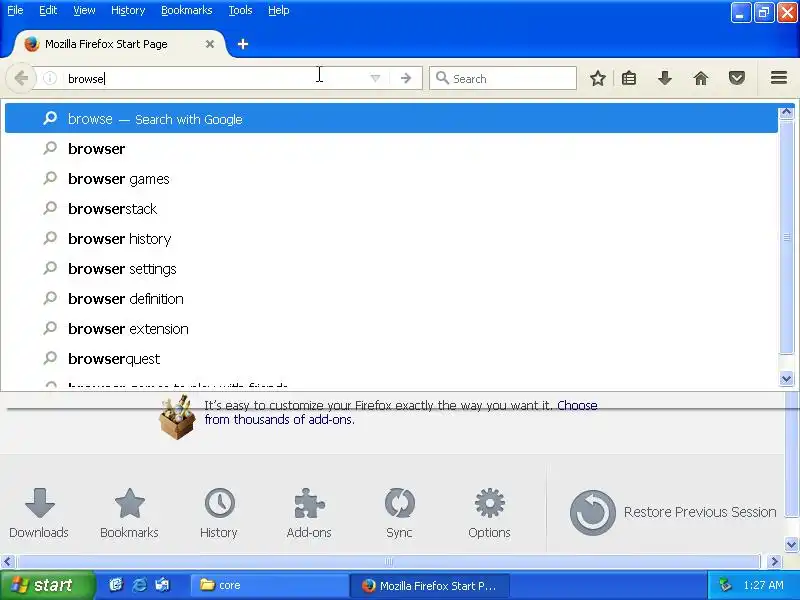The width and height of the screenshot is (800, 600).
Task: Click the first quick launch icon
Action: point(116,585)
